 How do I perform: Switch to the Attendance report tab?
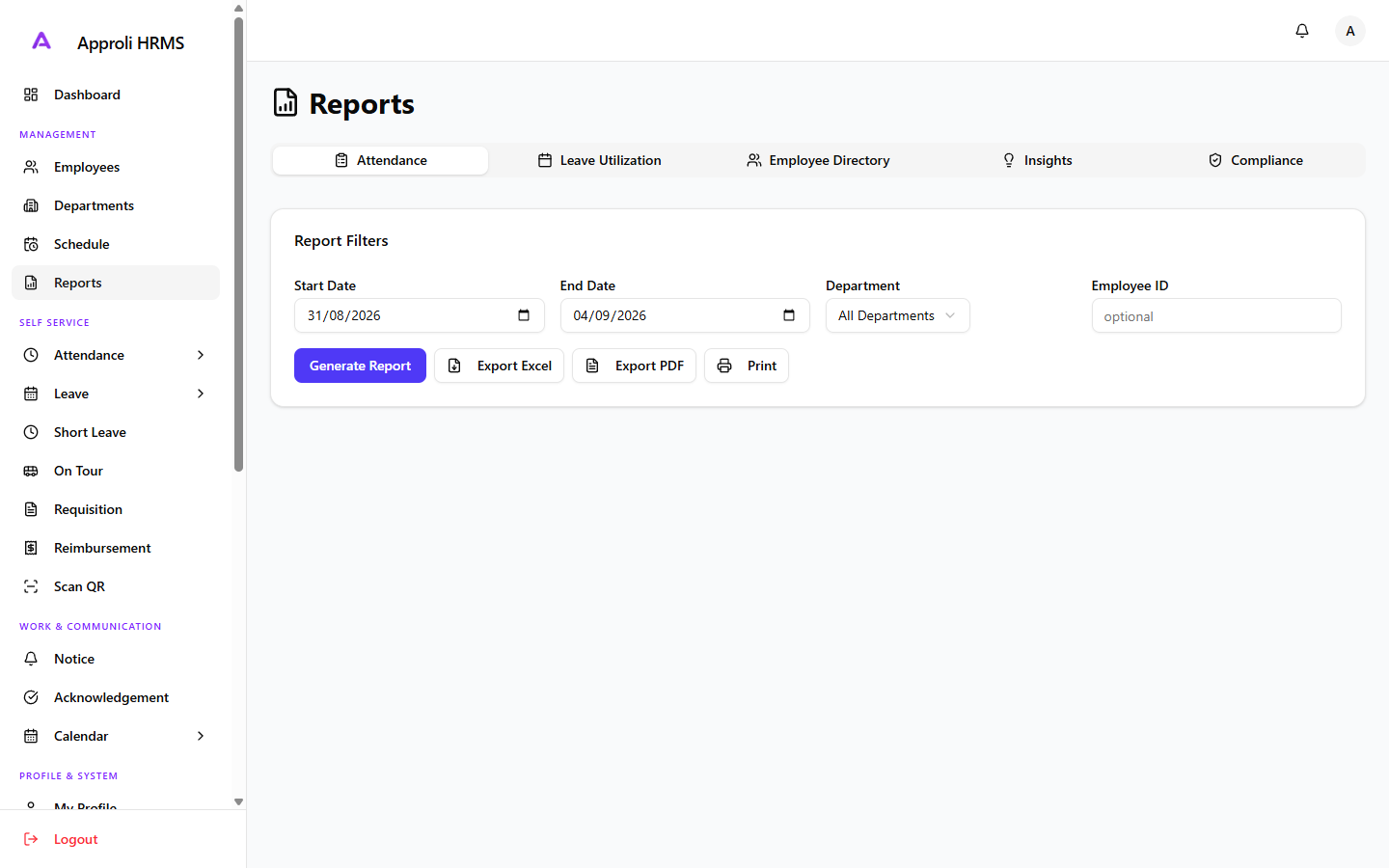(x=380, y=160)
